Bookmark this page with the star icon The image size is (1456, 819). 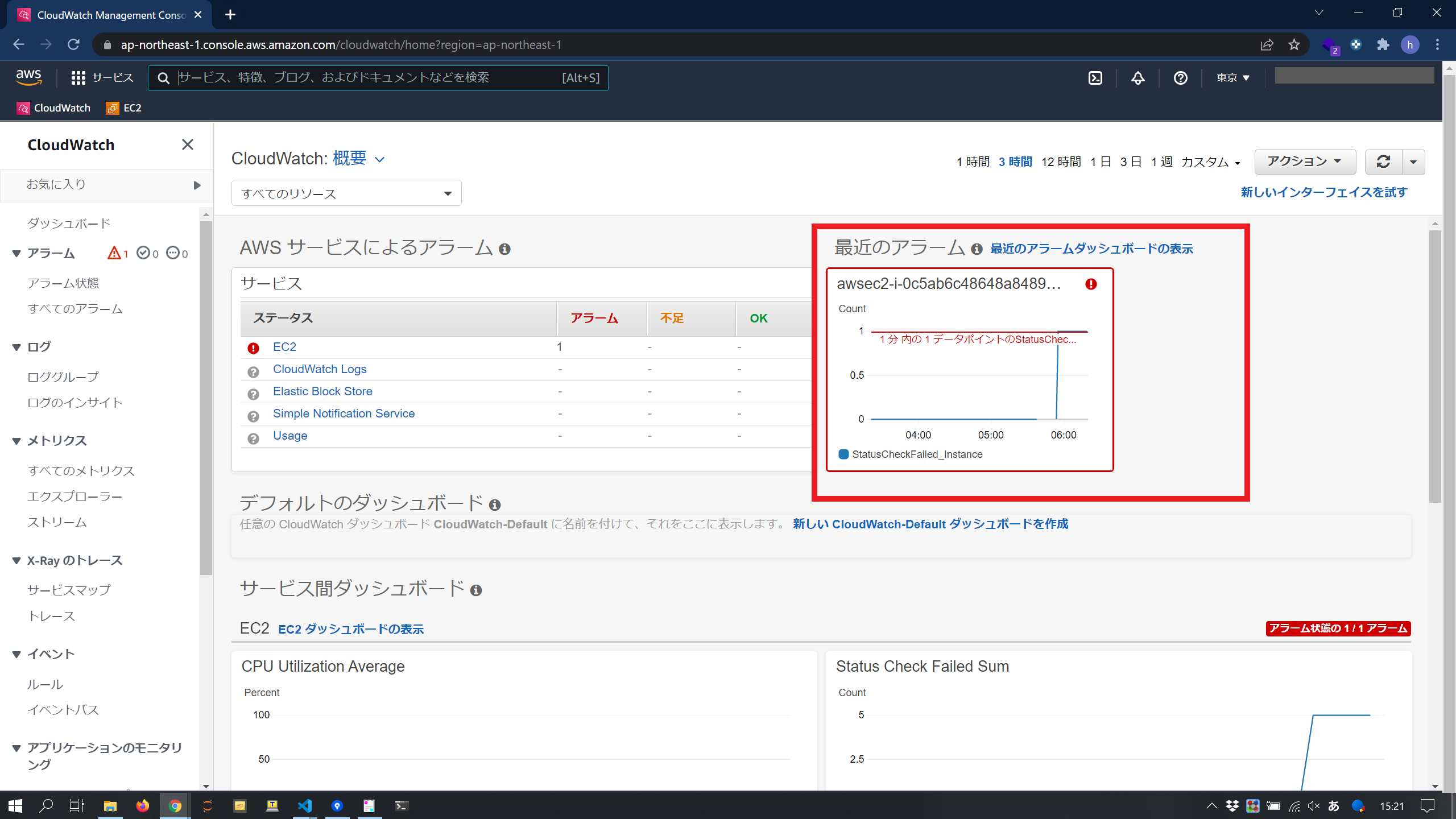1294,45
